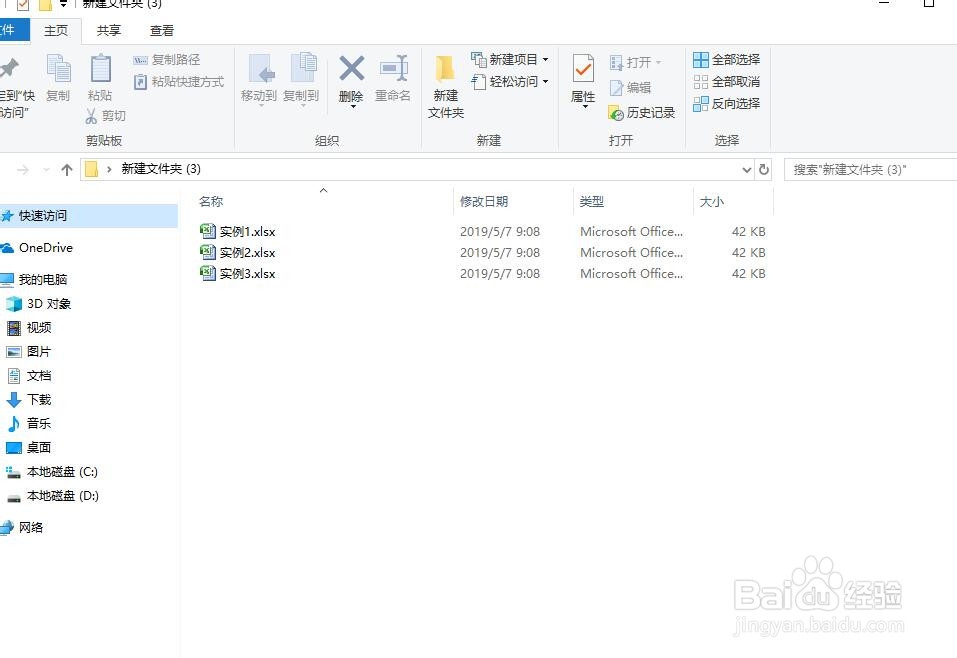Viewport: 957px width, 658px height.
Task: Expand the address bar dropdown arrow
Action: 746,169
